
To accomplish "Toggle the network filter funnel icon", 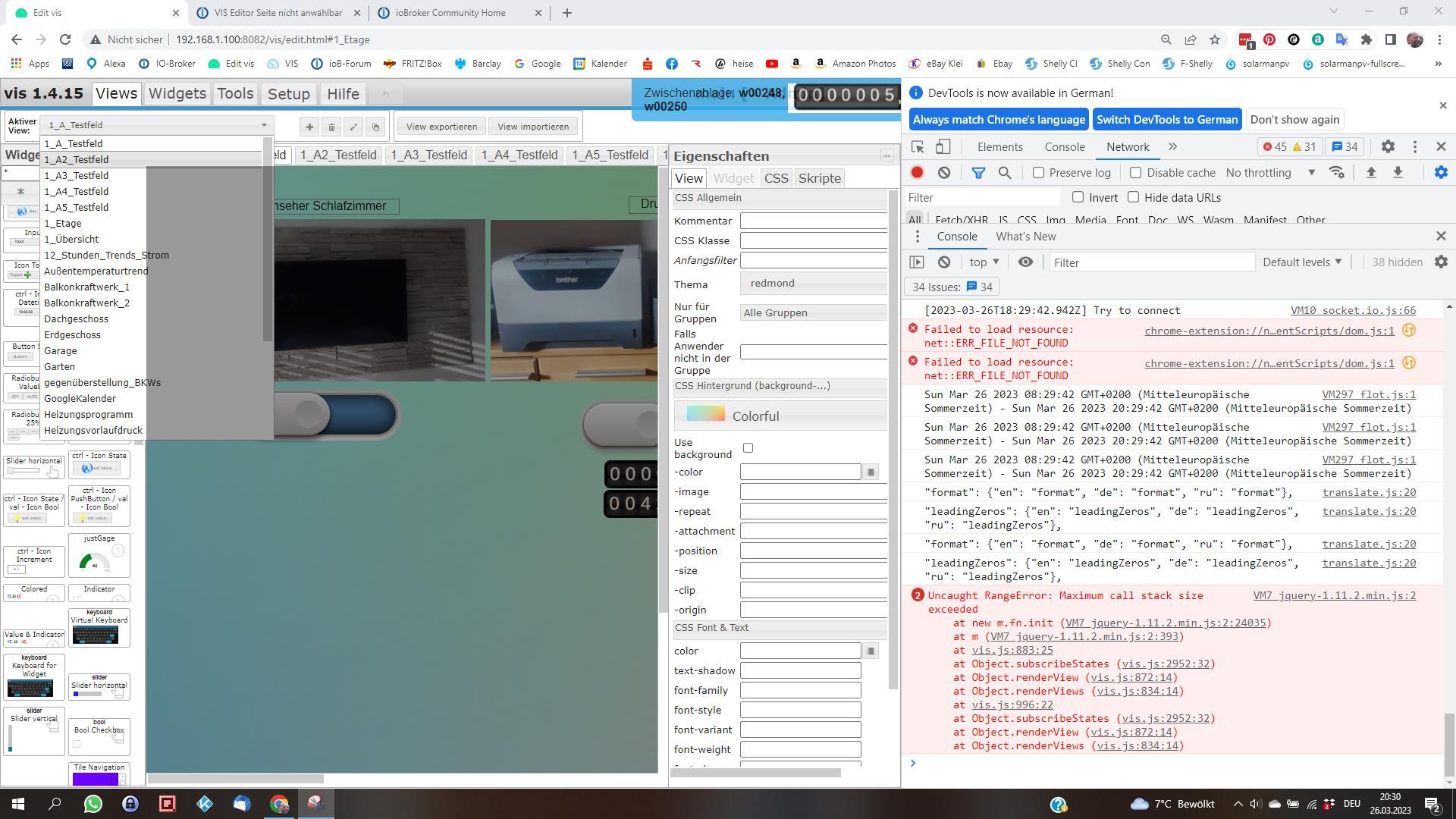I will coord(978,173).
